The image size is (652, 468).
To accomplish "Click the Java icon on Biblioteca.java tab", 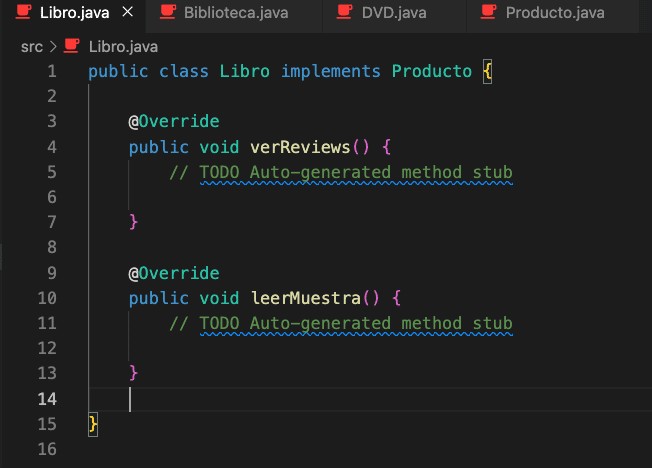I will click(x=168, y=12).
